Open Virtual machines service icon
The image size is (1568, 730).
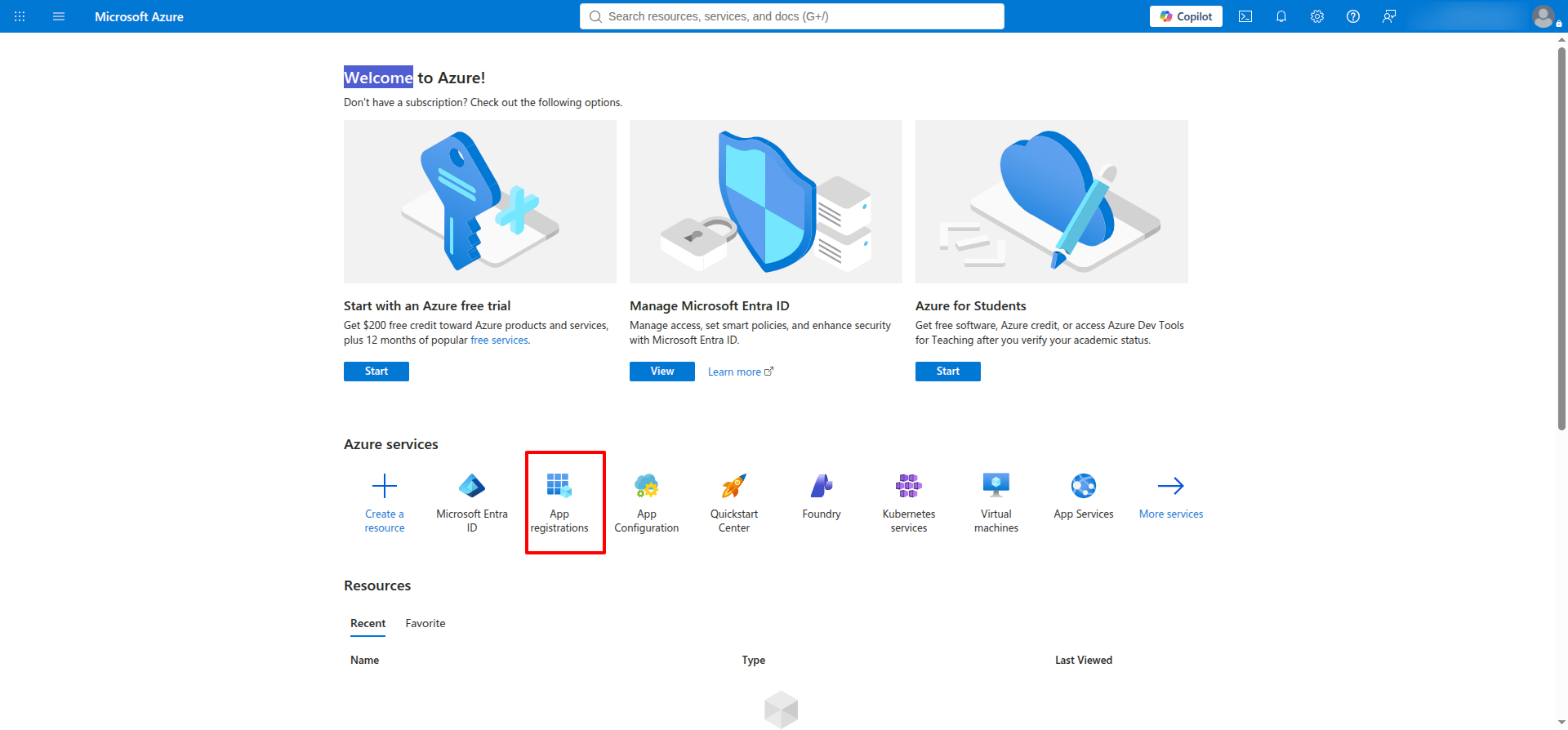pos(996,486)
